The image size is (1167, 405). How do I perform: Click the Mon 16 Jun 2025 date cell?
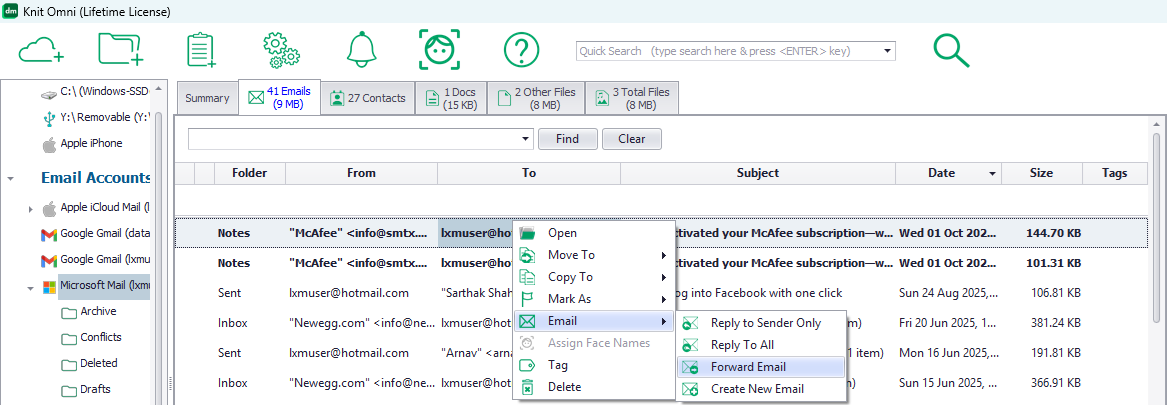(x=949, y=353)
